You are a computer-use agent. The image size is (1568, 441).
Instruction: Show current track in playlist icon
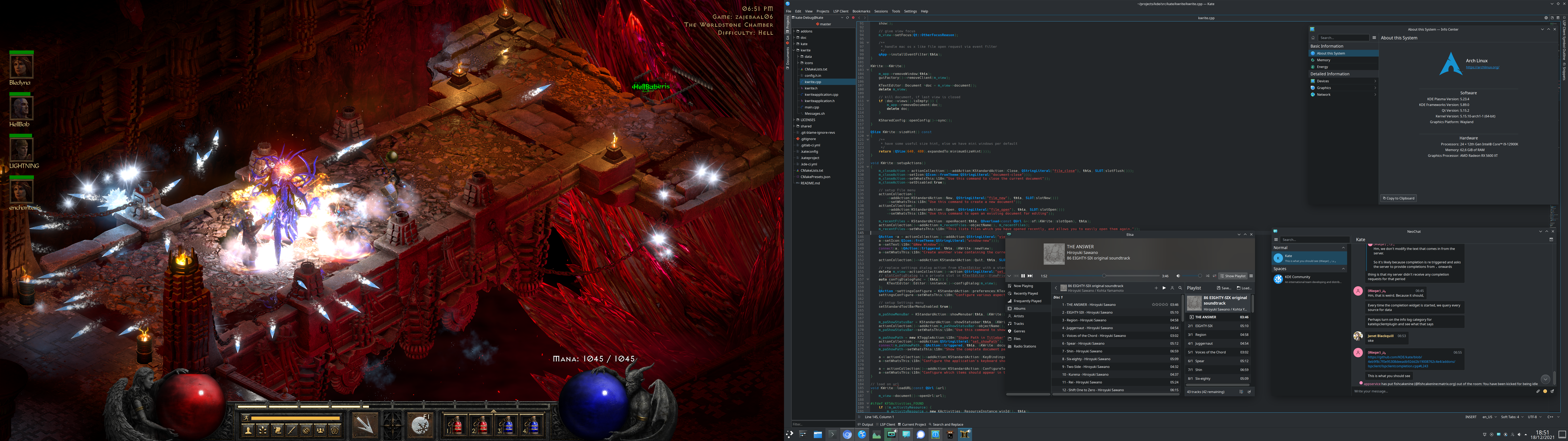click(x=1241, y=392)
